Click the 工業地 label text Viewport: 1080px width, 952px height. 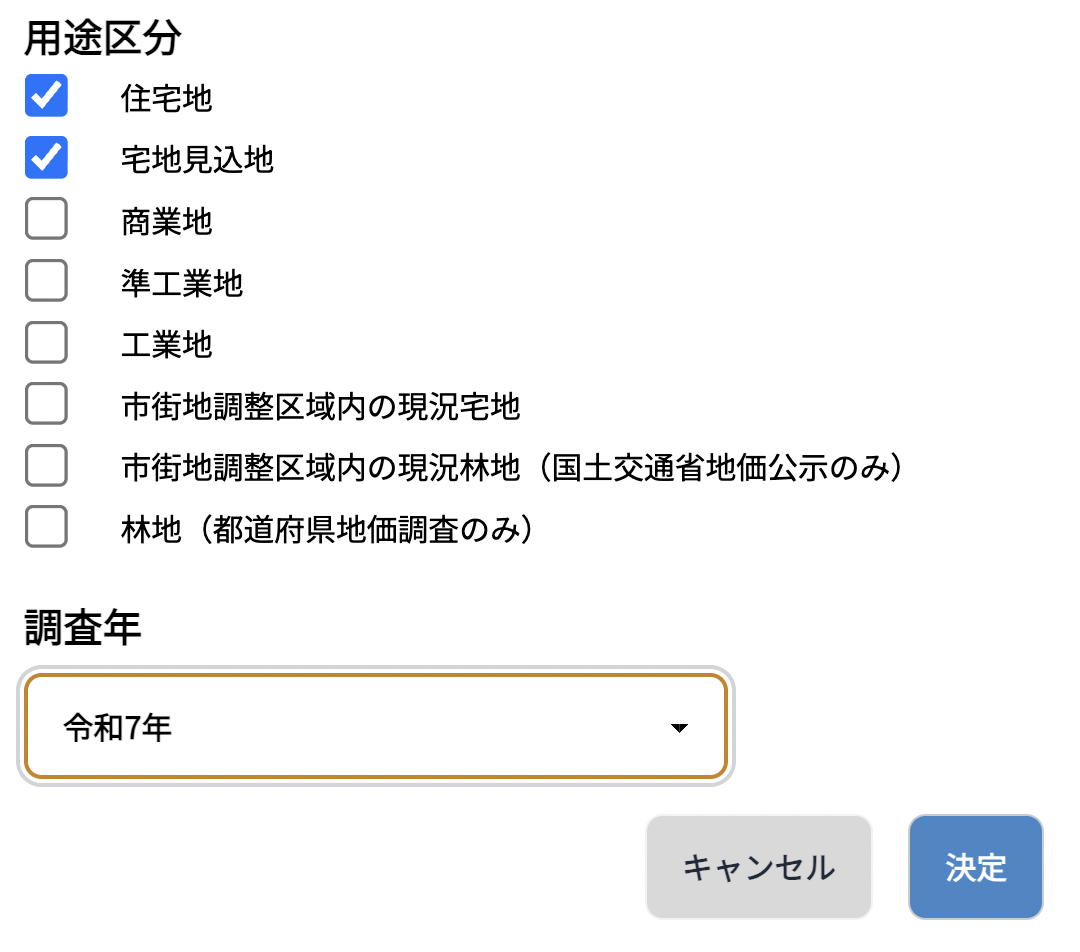pyautogui.click(x=167, y=344)
